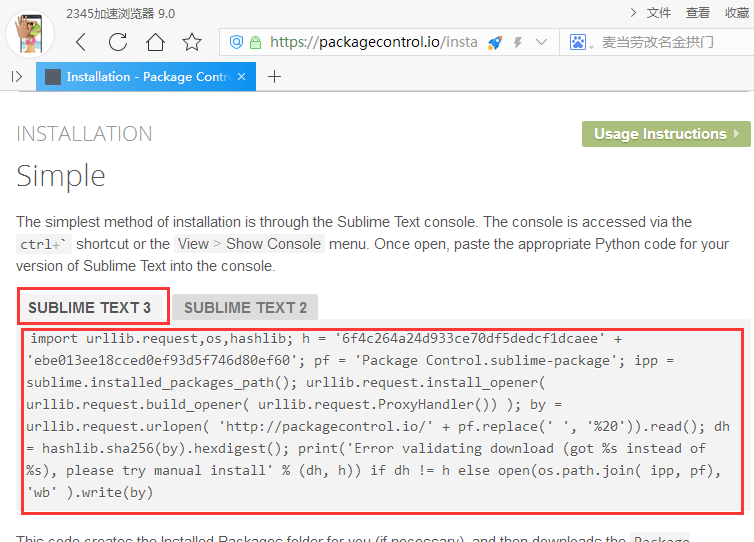
Task: Open a new tab with plus
Action: [274, 76]
